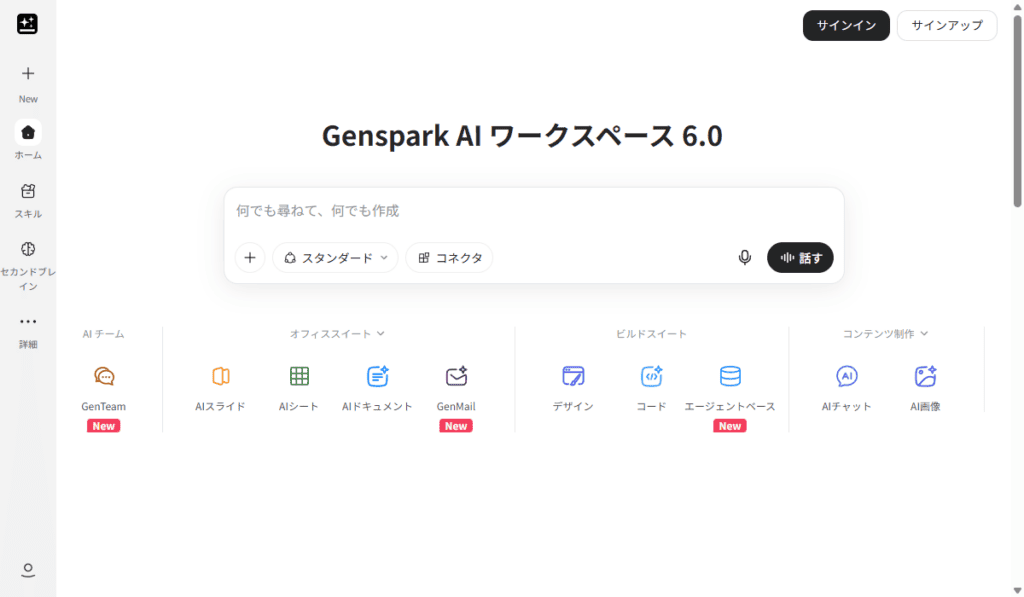Screen dimensions: 1024x597
Task: Expand the コンテンツ制作 category chevron
Action: point(924,334)
